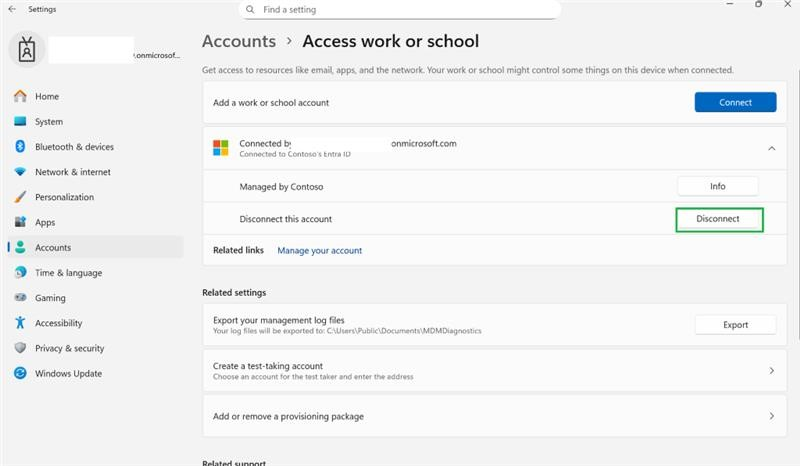The width and height of the screenshot is (800, 466).
Task: Click Managed by Contoso text
Action: [281, 187]
